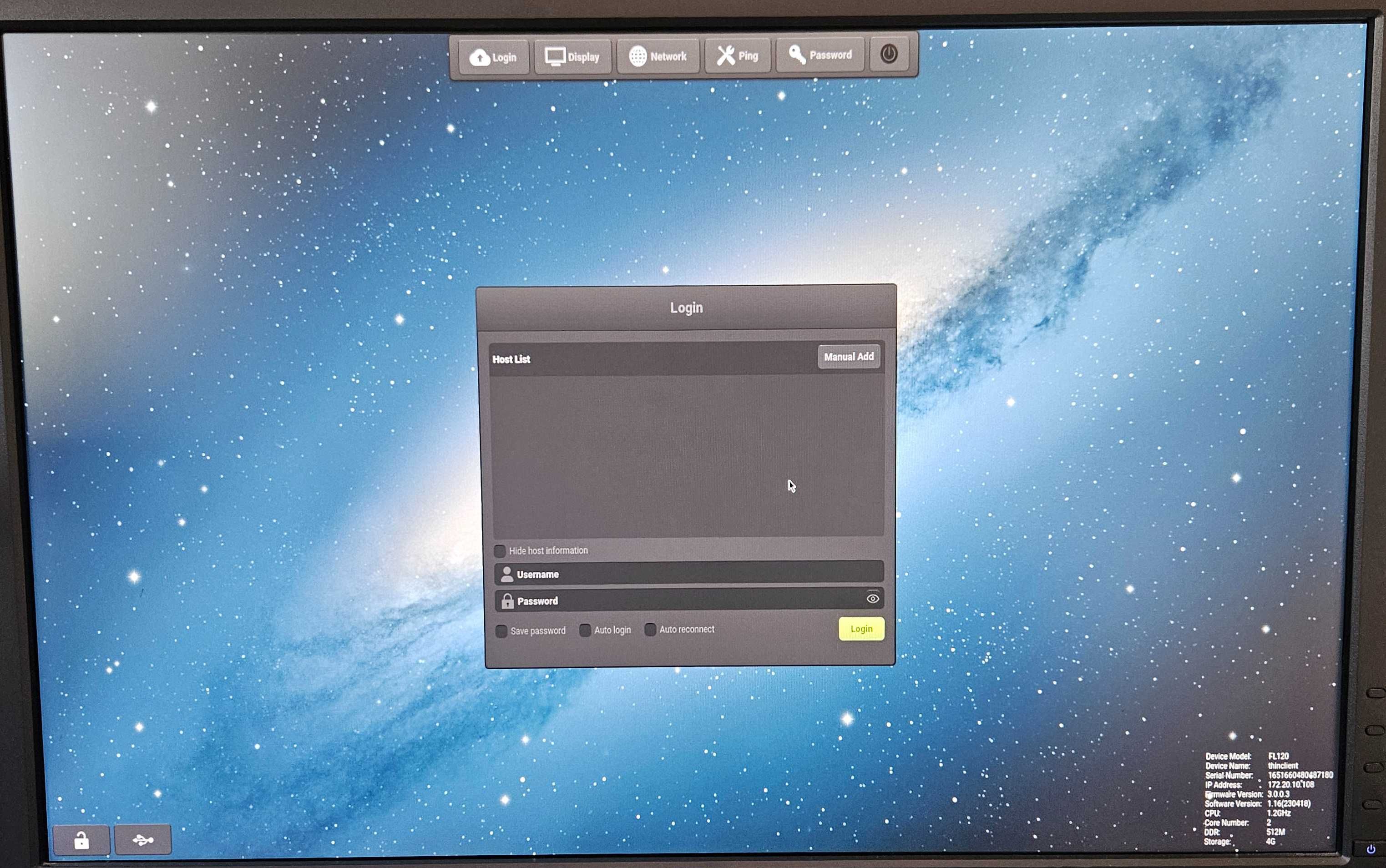Open Network settings in top toolbar
This screenshot has height=868, width=1386.
658,56
